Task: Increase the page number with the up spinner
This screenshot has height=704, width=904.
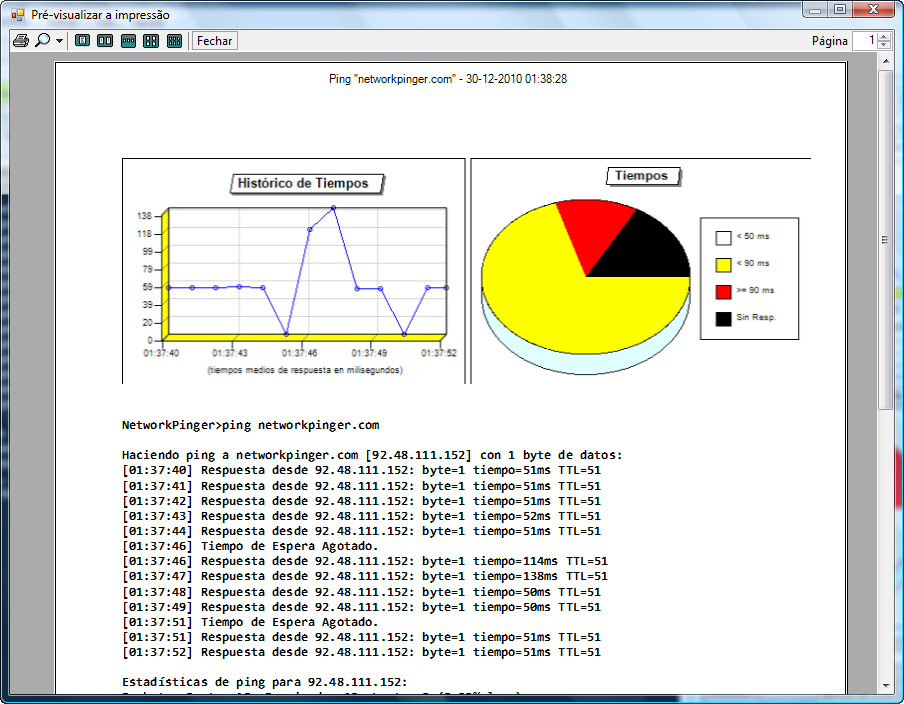Action: [x=884, y=37]
